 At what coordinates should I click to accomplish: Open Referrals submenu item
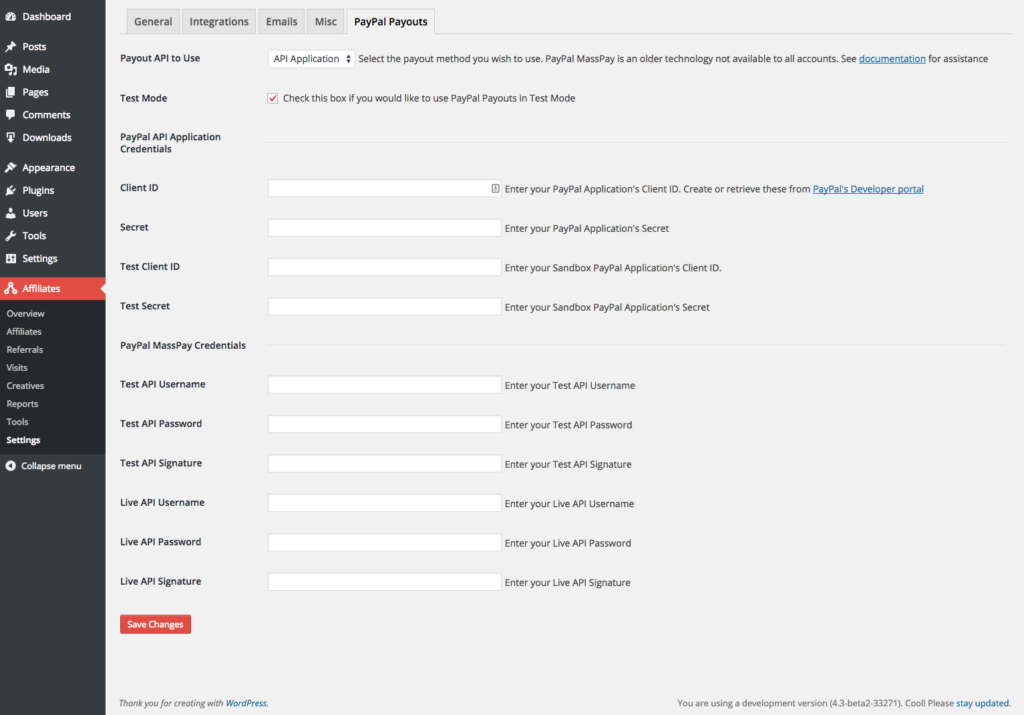[x=25, y=349]
